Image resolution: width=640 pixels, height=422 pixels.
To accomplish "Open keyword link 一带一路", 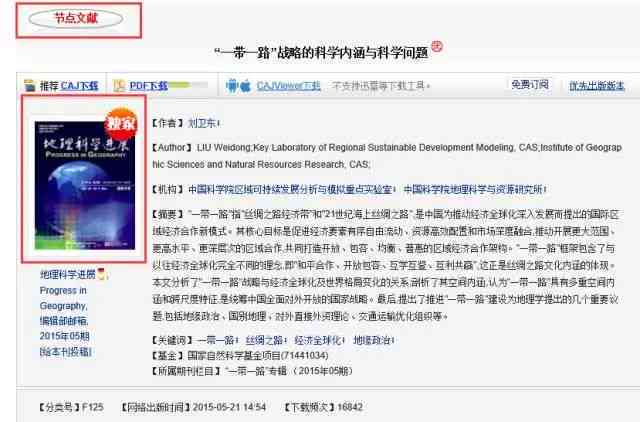I will coord(216,340).
